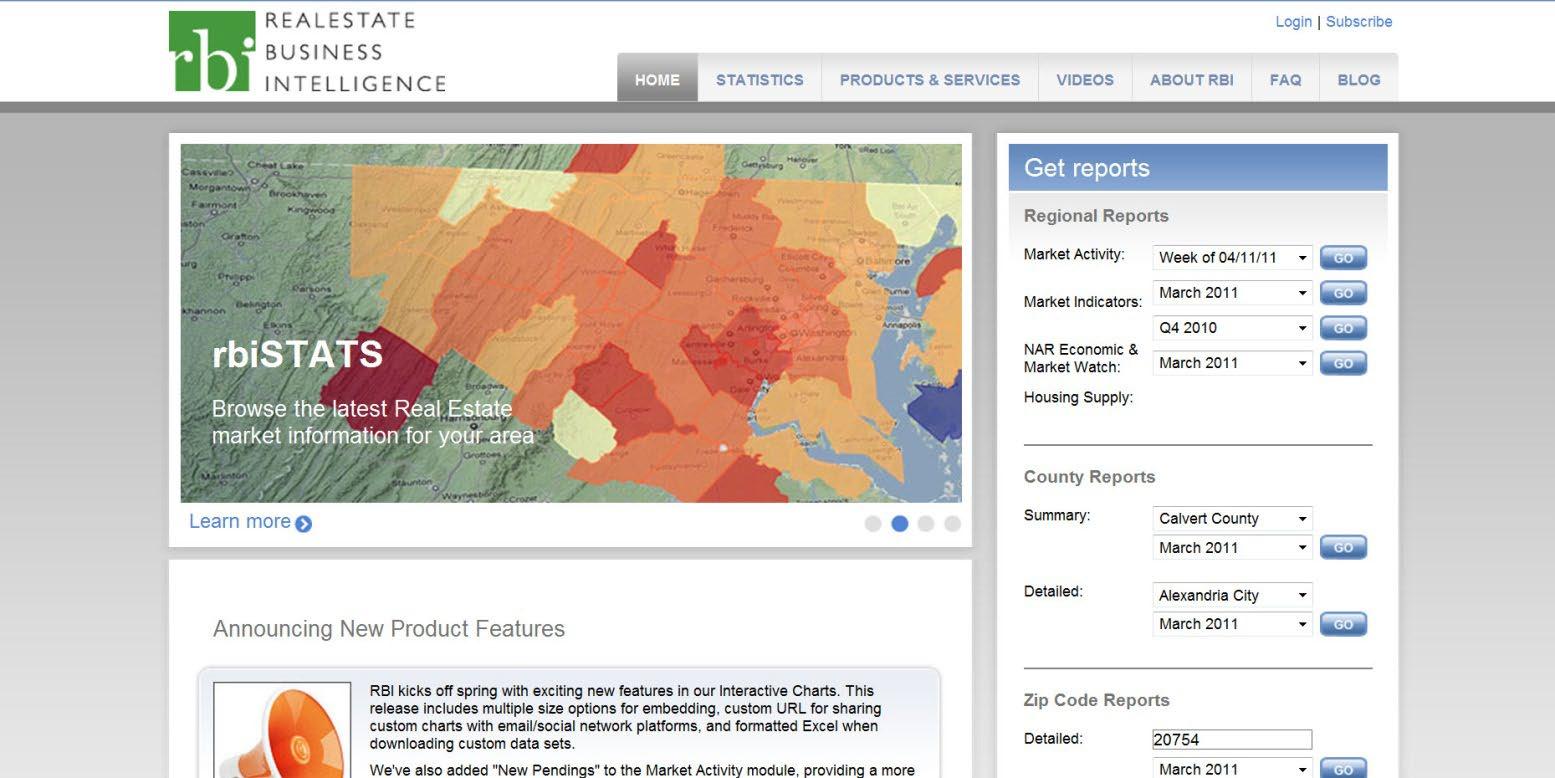Image resolution: width=1555 pixels, height=778 pixels.
Task: Click GO next to the Q4 2010 dropdown
Action: (1343, 328)
